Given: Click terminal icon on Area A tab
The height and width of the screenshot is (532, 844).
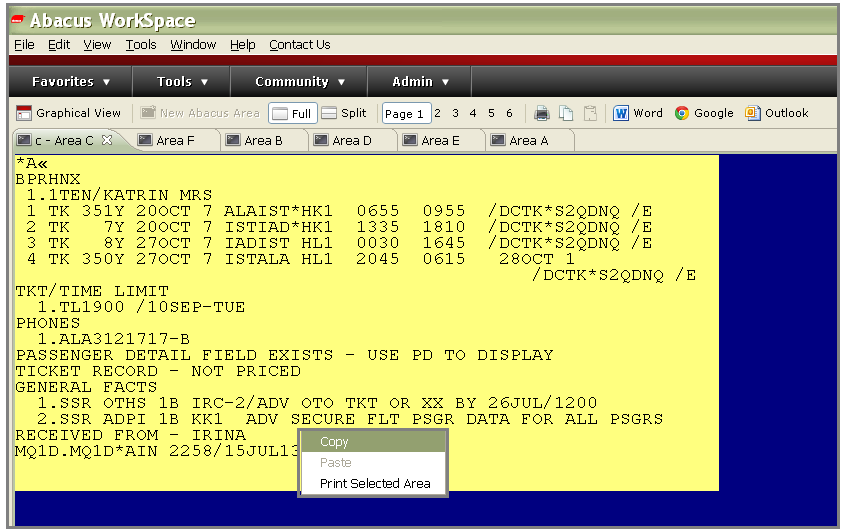Looking at the screenshot, I should coord(498,140).
